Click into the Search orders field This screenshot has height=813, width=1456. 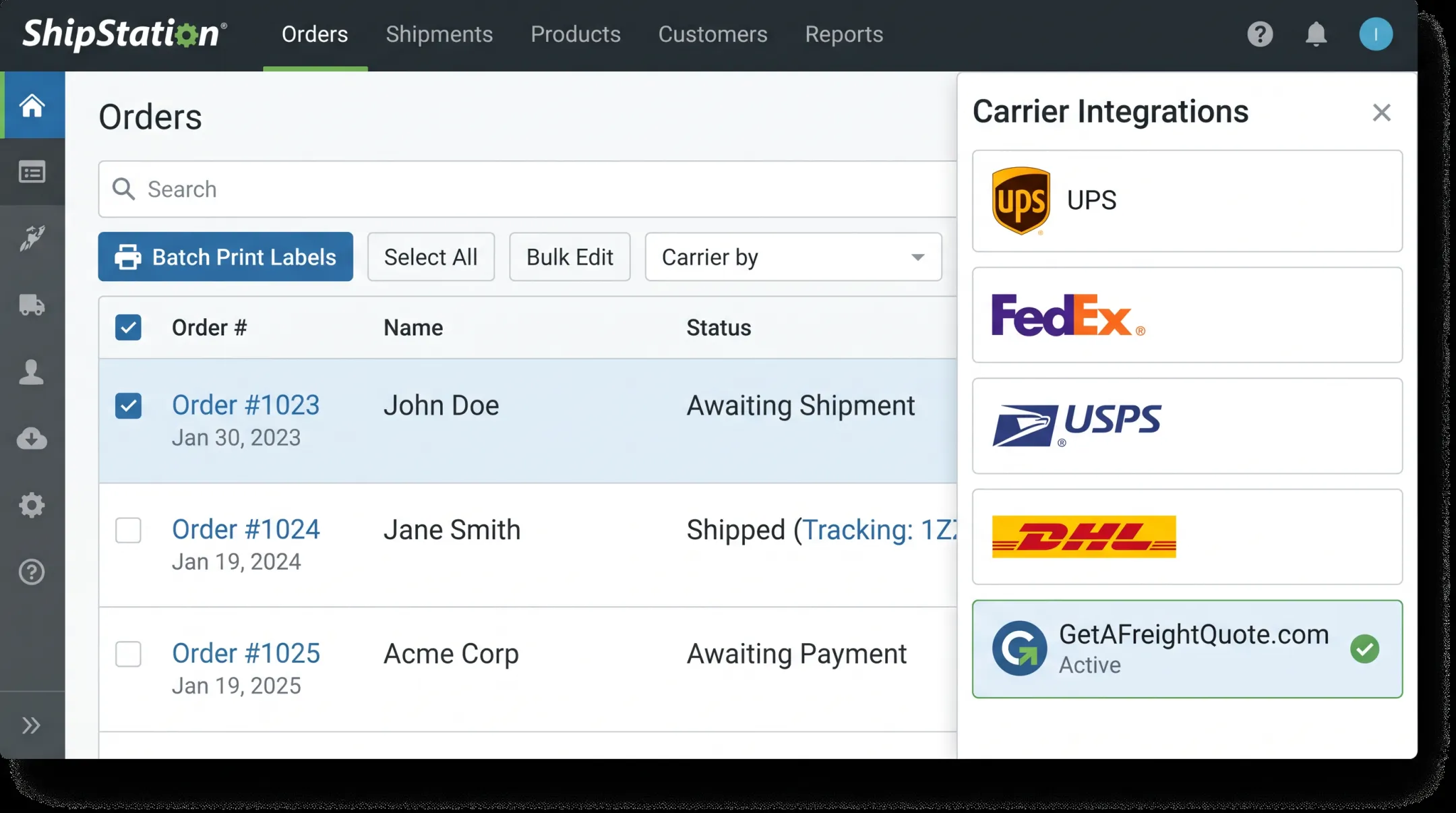click(x=527, y=189)
